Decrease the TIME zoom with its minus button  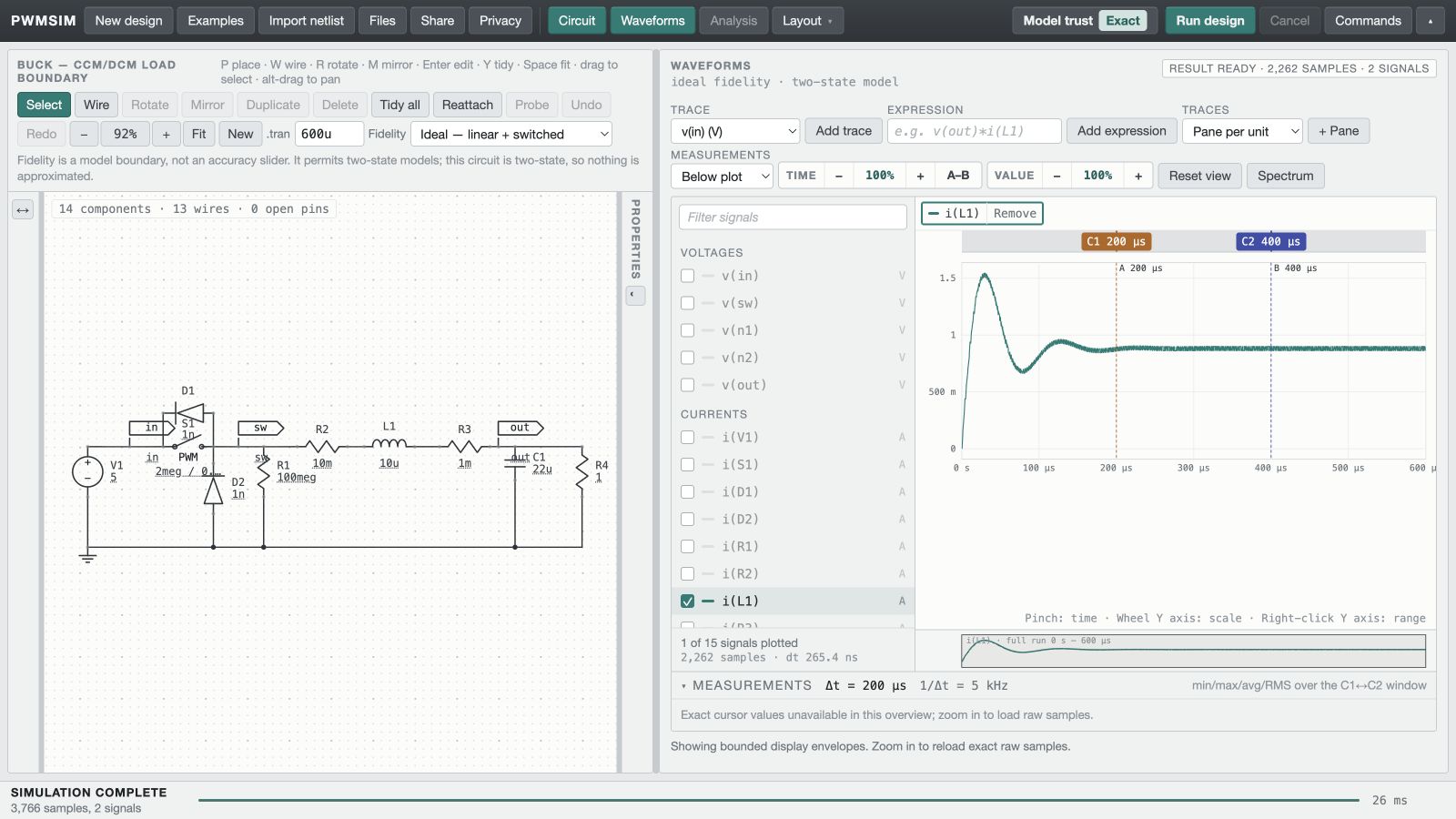tap(839, 176)
